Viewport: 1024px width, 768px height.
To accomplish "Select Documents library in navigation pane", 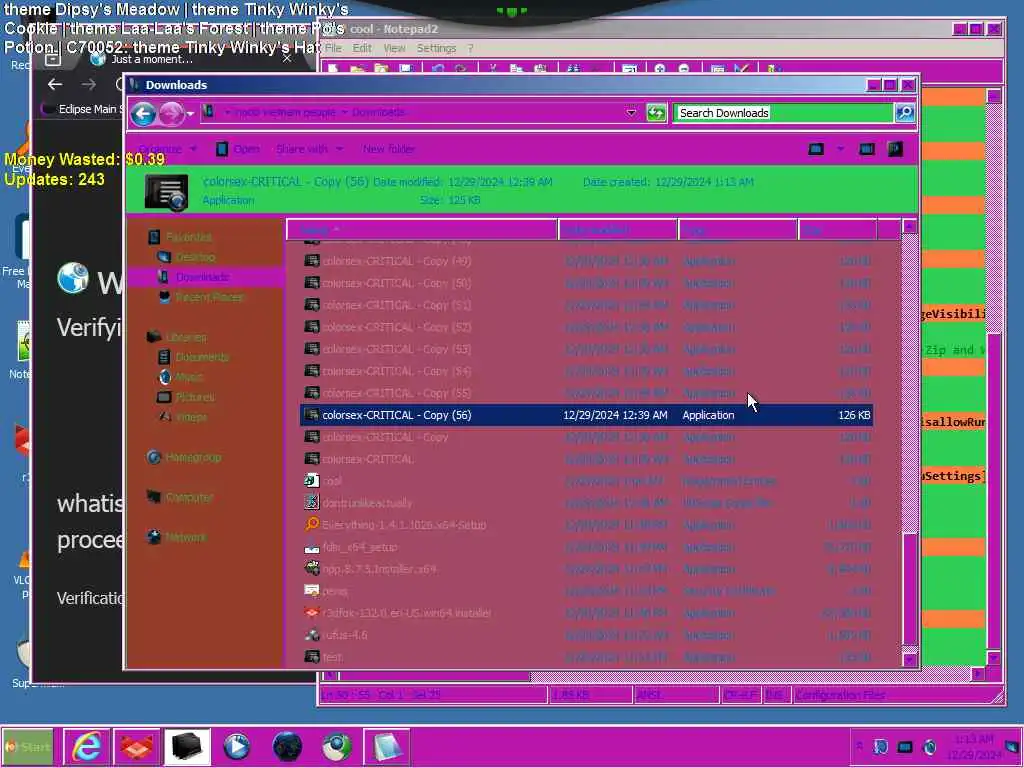I will (x=202, y=357).
